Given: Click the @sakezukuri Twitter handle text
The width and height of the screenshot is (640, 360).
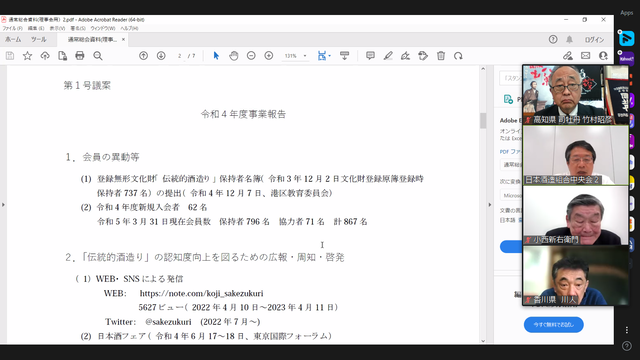Looking at the screenshot, I should 168,322.
